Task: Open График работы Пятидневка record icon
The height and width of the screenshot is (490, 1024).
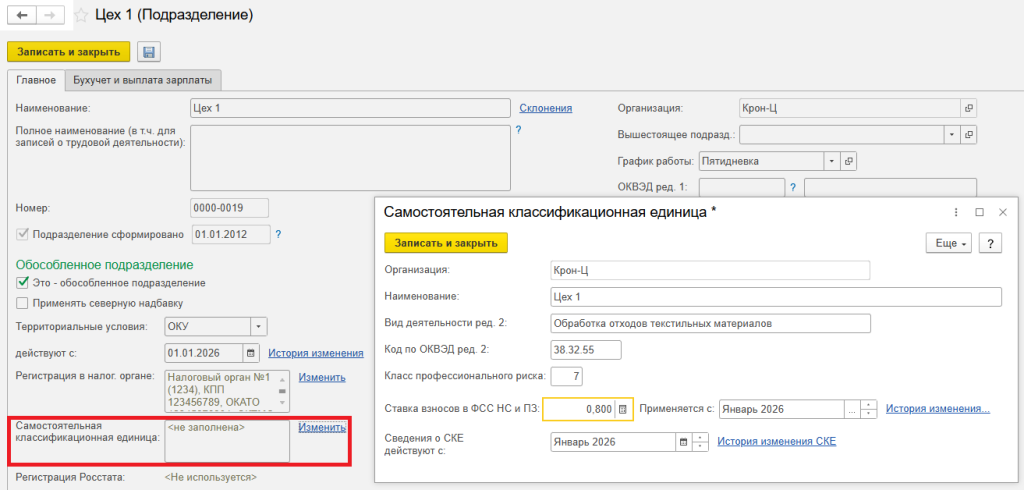Action: pos(849,160)
